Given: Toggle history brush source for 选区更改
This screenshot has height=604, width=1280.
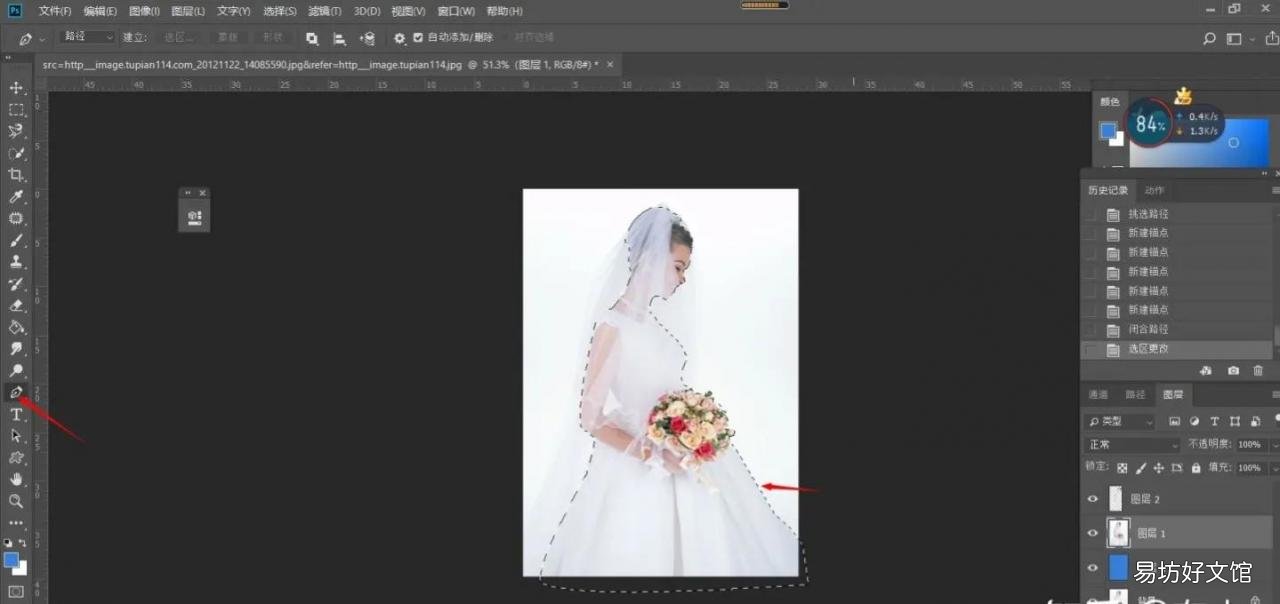Looking at the screenshot, I should tap(1090, 349).
